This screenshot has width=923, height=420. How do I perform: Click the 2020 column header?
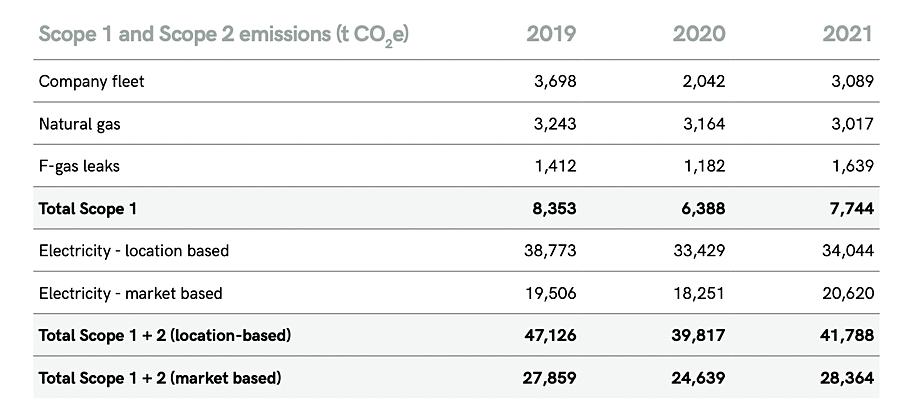click(x=699, y=33)
